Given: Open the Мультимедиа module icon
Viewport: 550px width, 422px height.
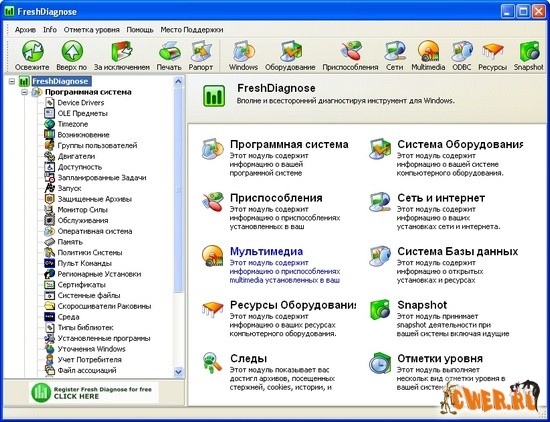Looking at the screenshot, I should click(213, 256).
